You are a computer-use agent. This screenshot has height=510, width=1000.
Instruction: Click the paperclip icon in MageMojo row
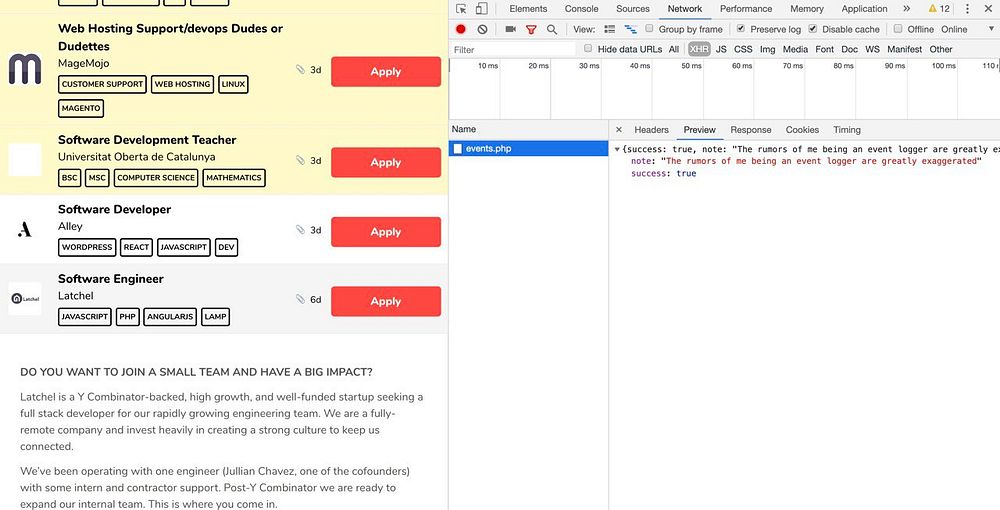pyautogui.click(x=300, y=69)
